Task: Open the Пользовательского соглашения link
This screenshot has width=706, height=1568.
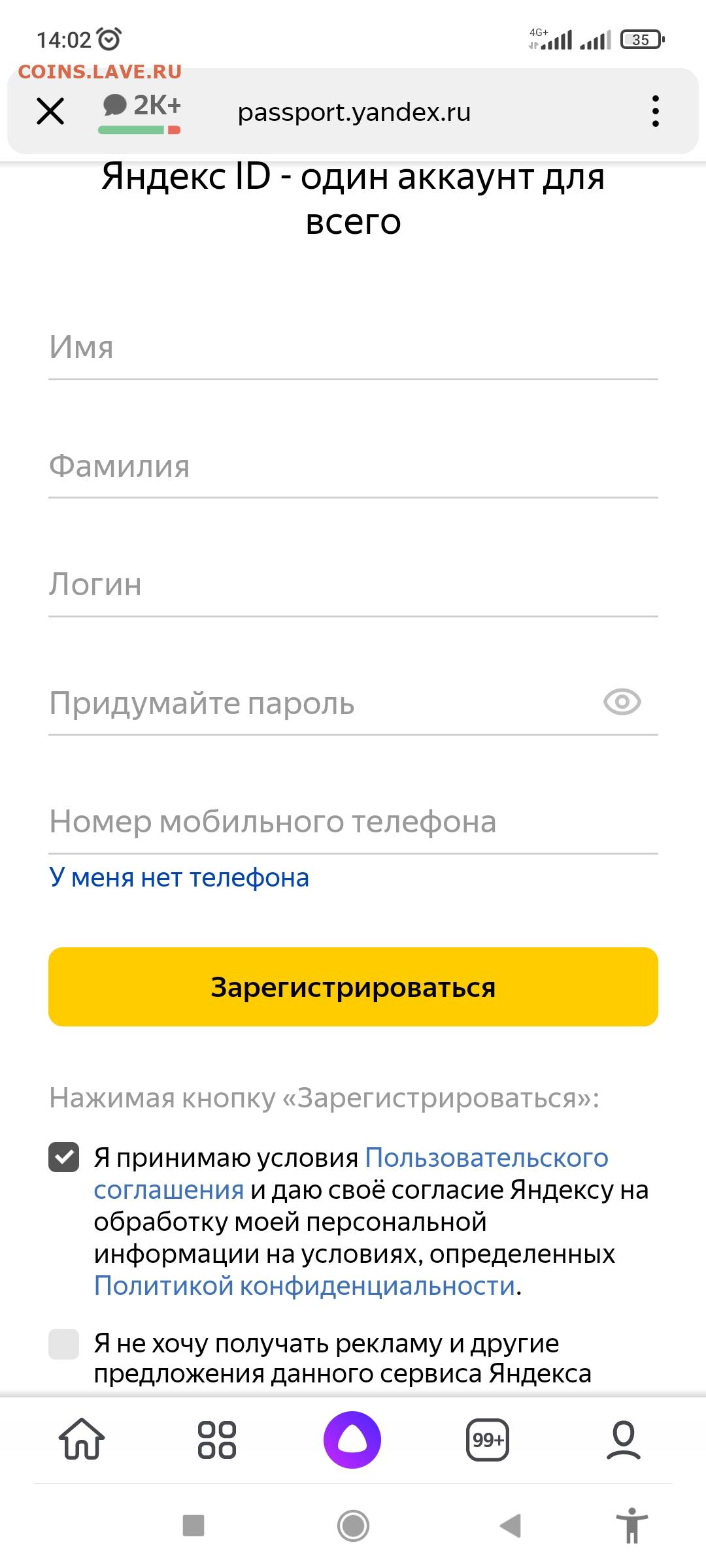Action: pyautogui.click(x=351, y=1173)
